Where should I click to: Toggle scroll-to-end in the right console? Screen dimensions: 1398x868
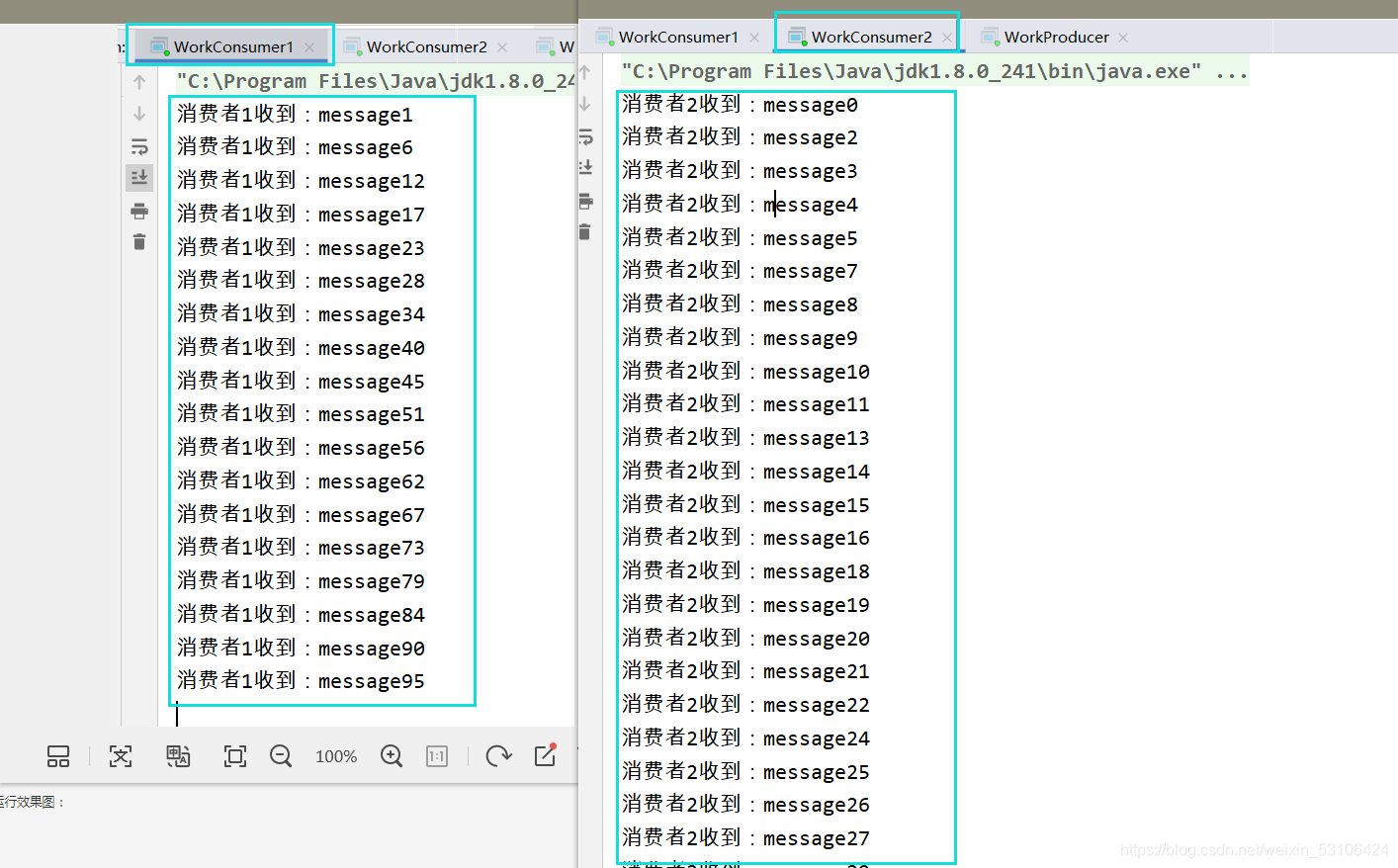(x=585, y=167)
